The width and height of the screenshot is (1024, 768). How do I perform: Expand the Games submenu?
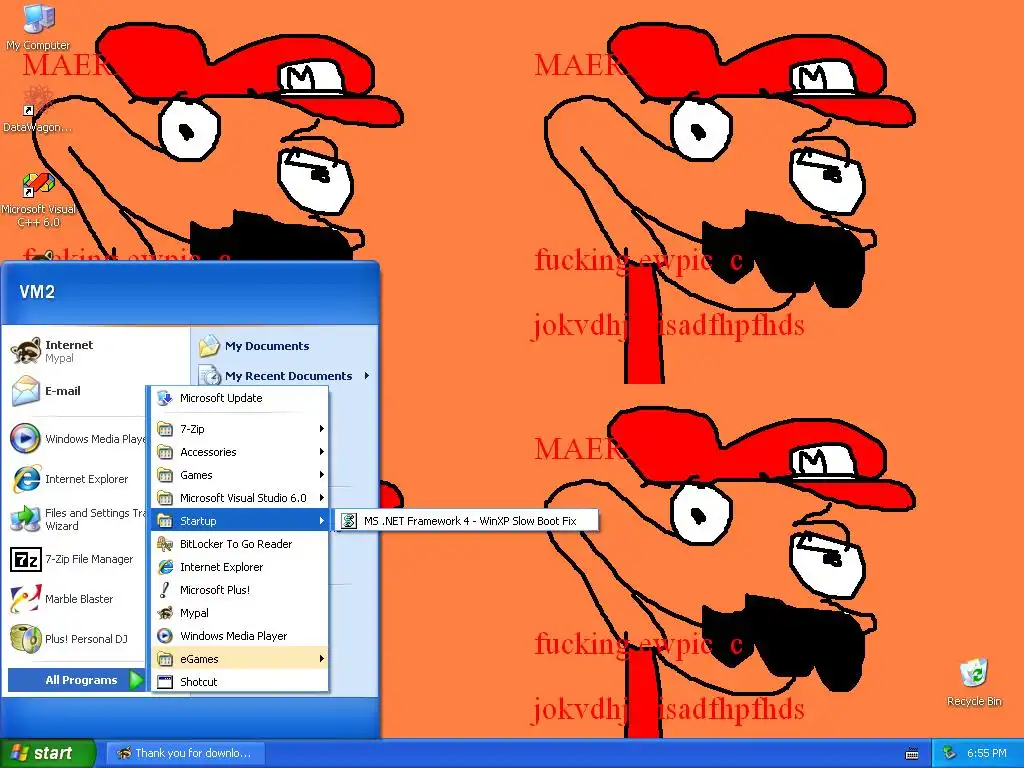(x=240, y=475)
